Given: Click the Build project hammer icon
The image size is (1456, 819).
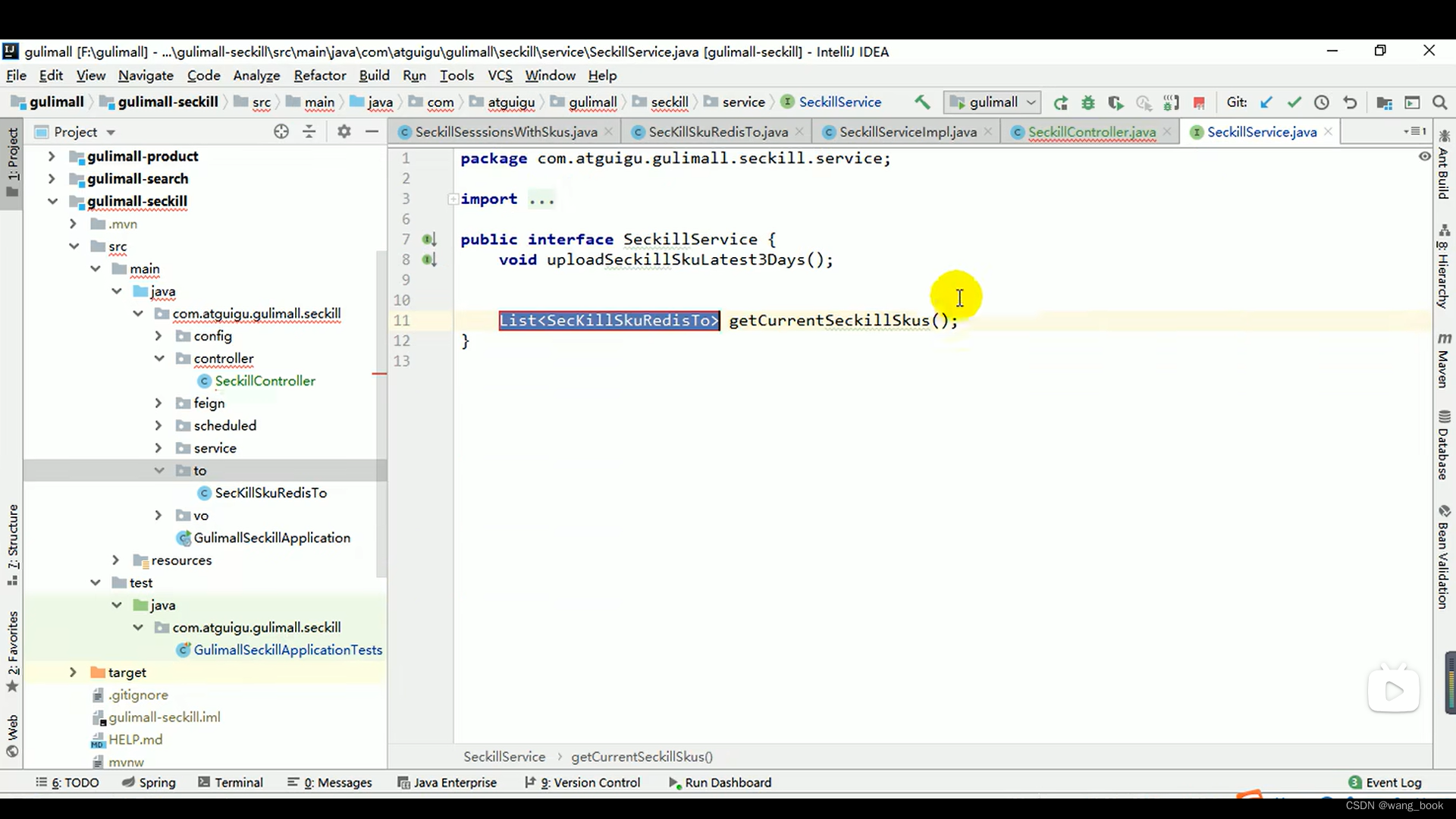Looking at the screenshot, I should click(922, 102).
